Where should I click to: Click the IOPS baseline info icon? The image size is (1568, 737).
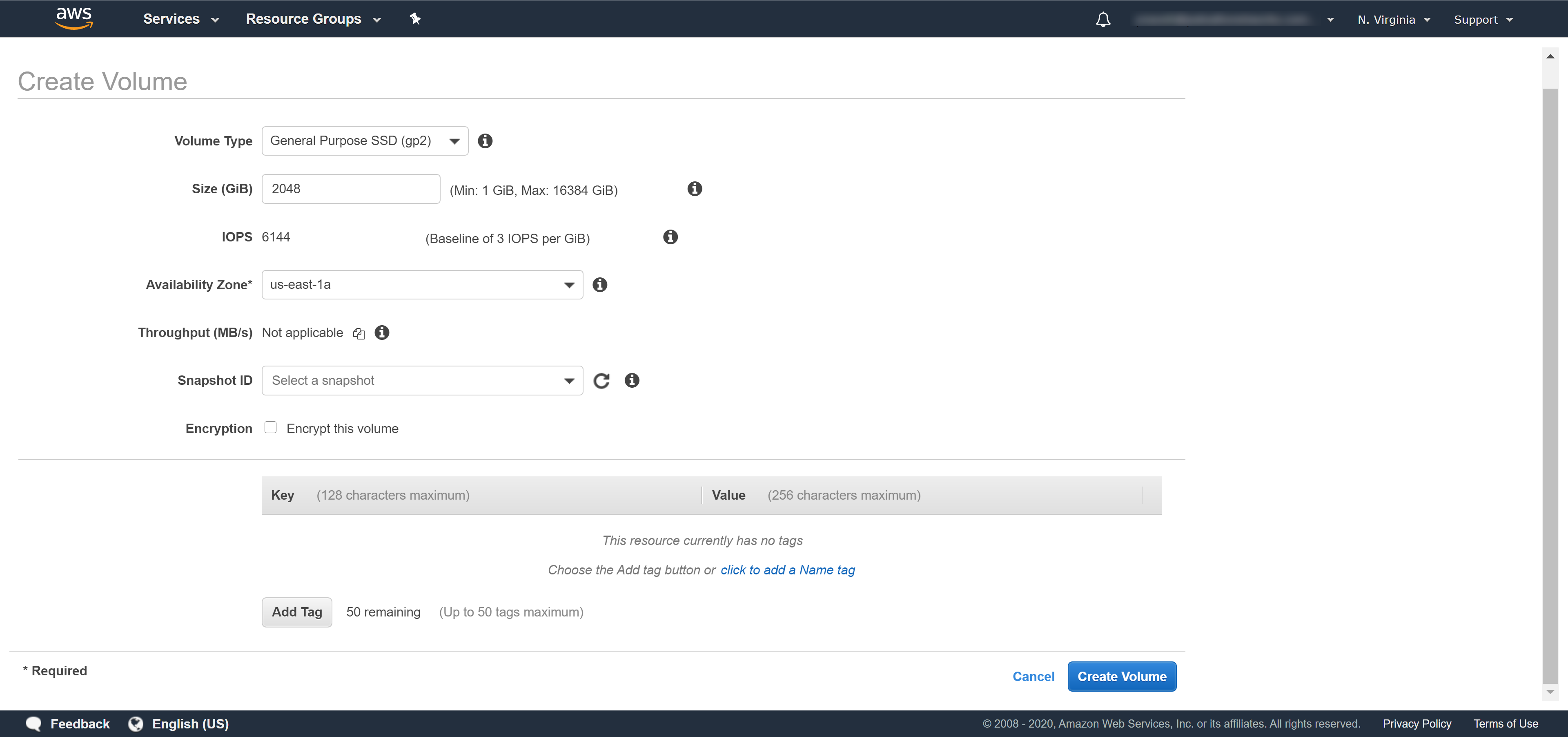click(x=670, y=237)
